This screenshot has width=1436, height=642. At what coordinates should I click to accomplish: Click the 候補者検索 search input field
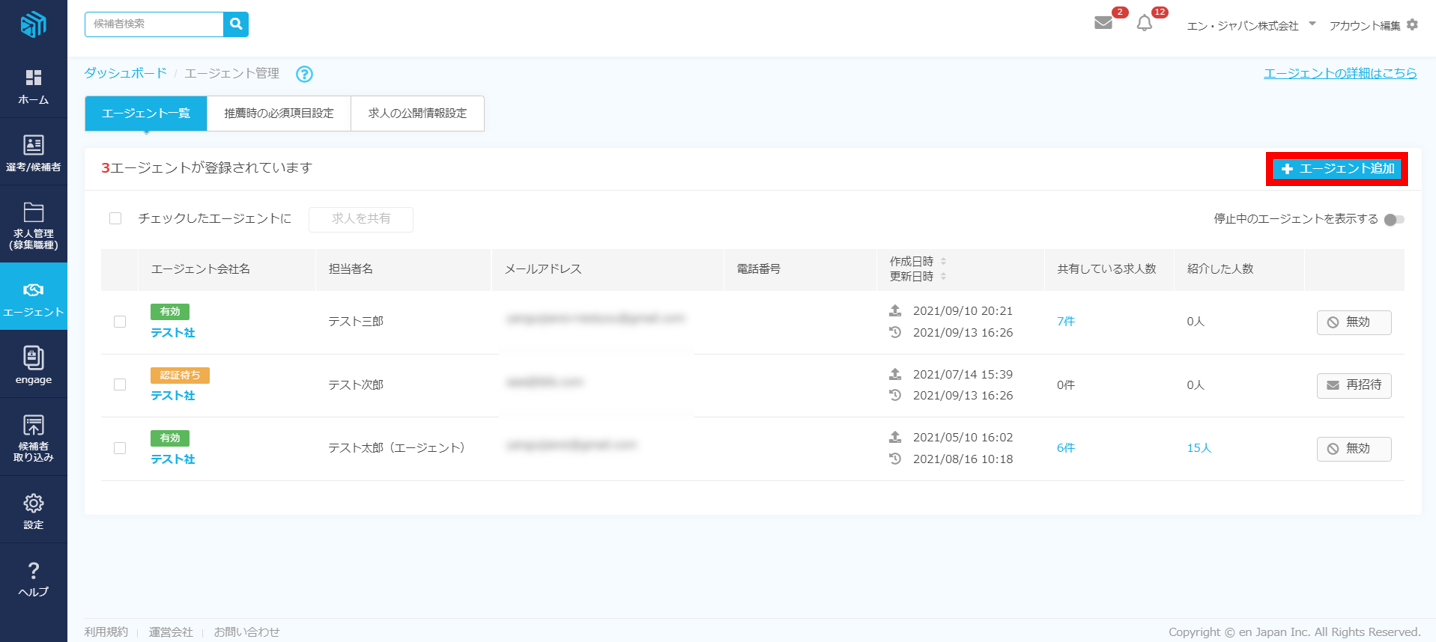point(154,24)
